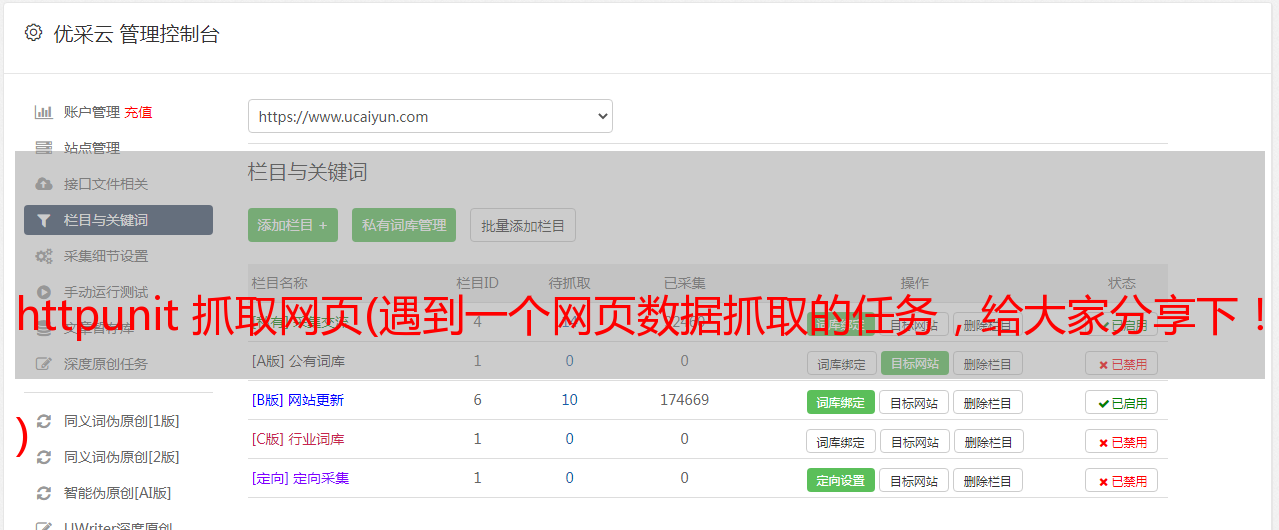Image resolution: width=1279 pixels, height=530 pixels.
Task: Click the [定向] 定向采集 column name
Action: (300, 478)
